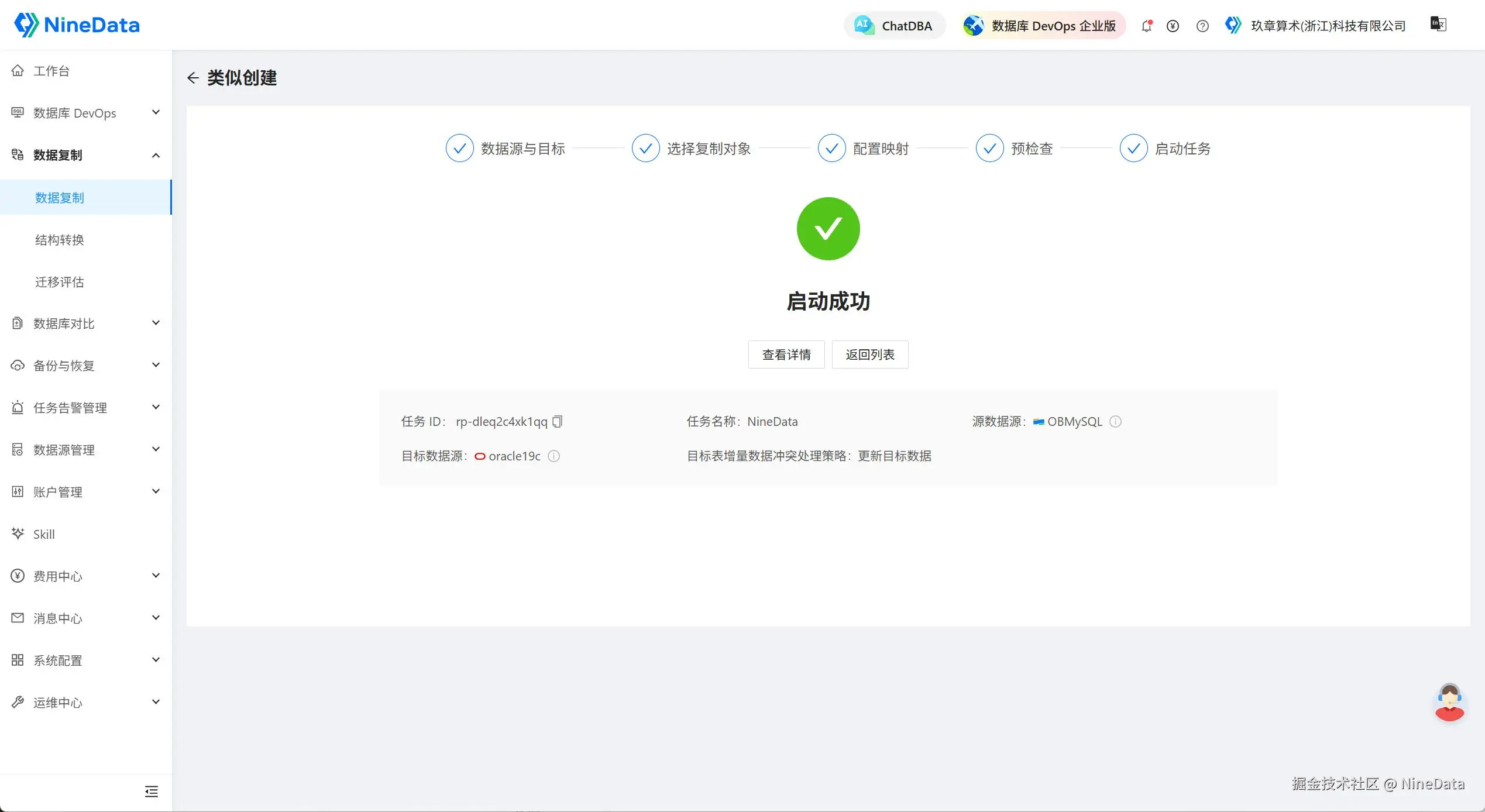Click the back arrow next to 类似创建
The height and width of the screenshot is (812, 1485).
click(x=193, y=78)
